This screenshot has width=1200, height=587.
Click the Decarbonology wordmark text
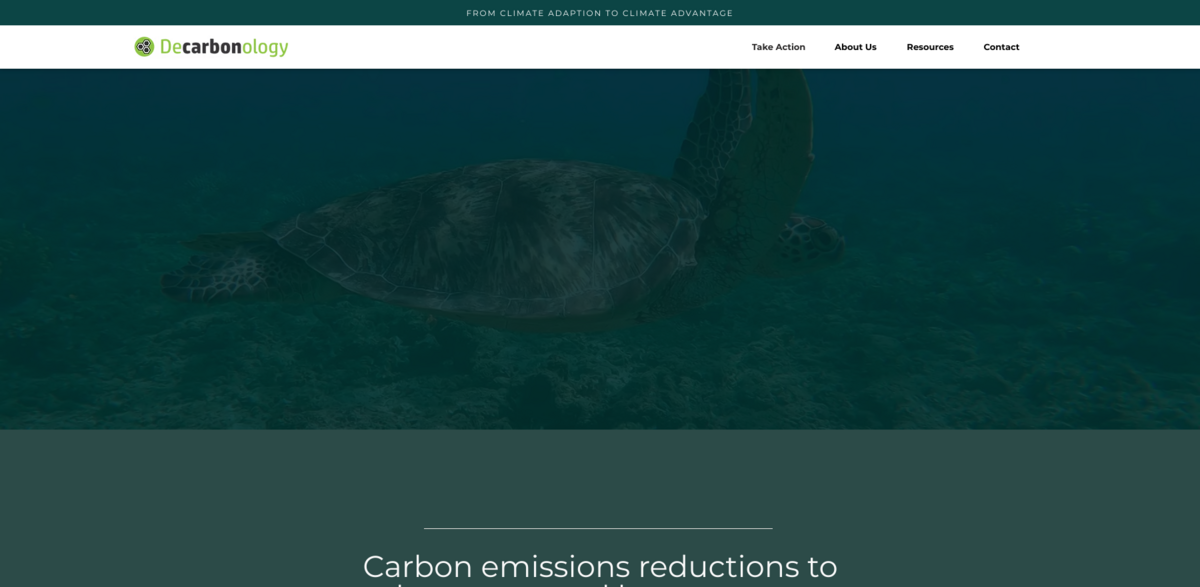(224, 45)
